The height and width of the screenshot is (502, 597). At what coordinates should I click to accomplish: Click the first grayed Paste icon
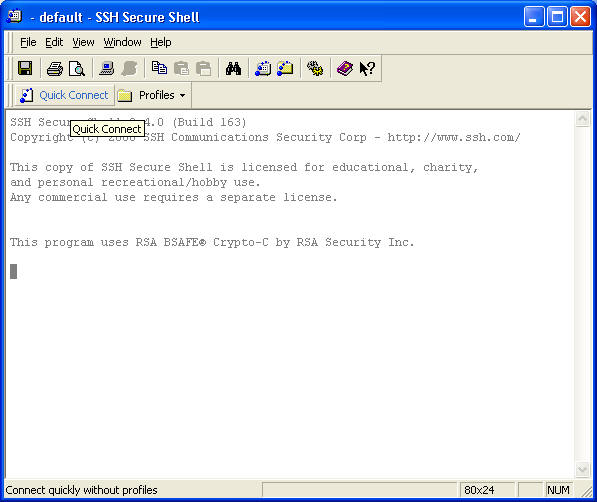(x=181, y=69)
